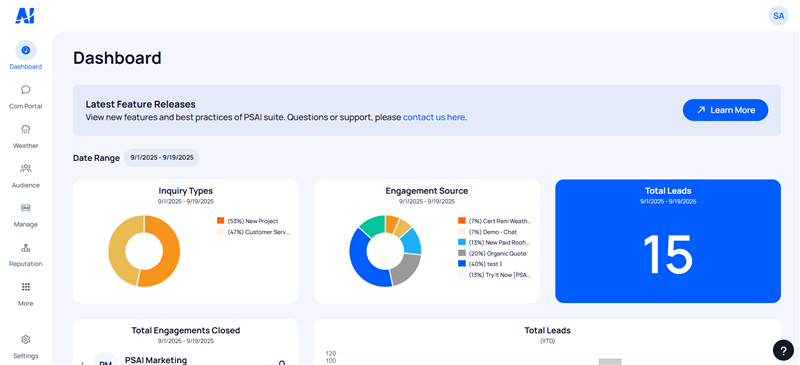
Task: Follow the 'contact us here' link
Action: click(x=434, y=117)
